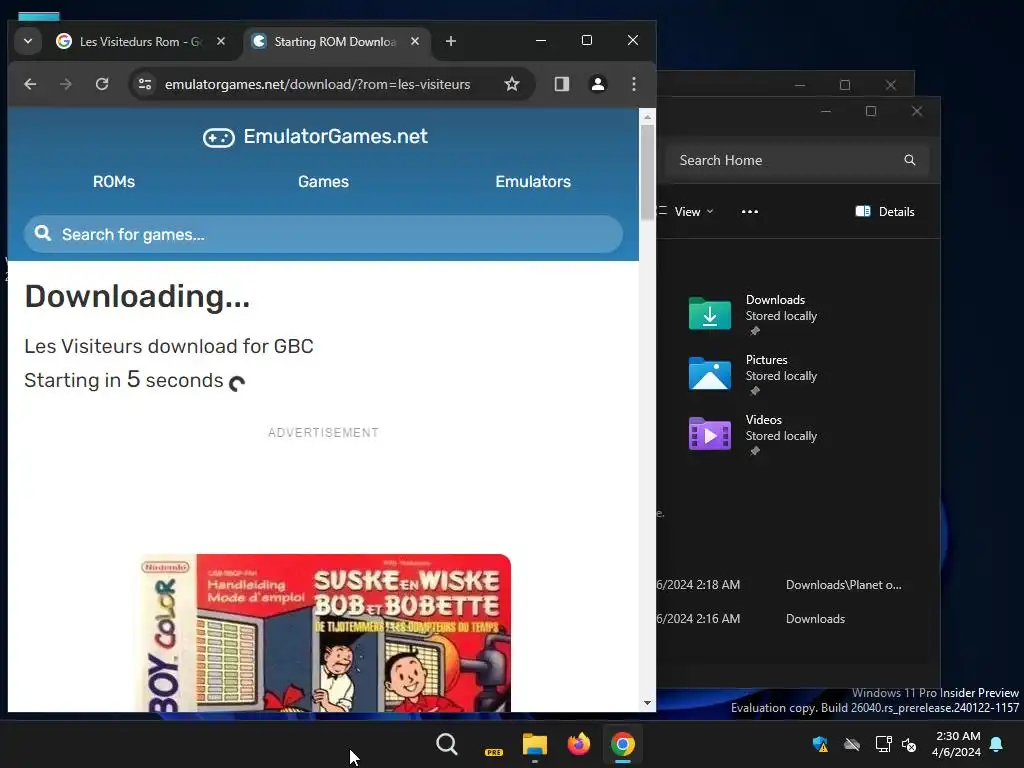Click the Chrome address bar URL

(x=317, y=84)
